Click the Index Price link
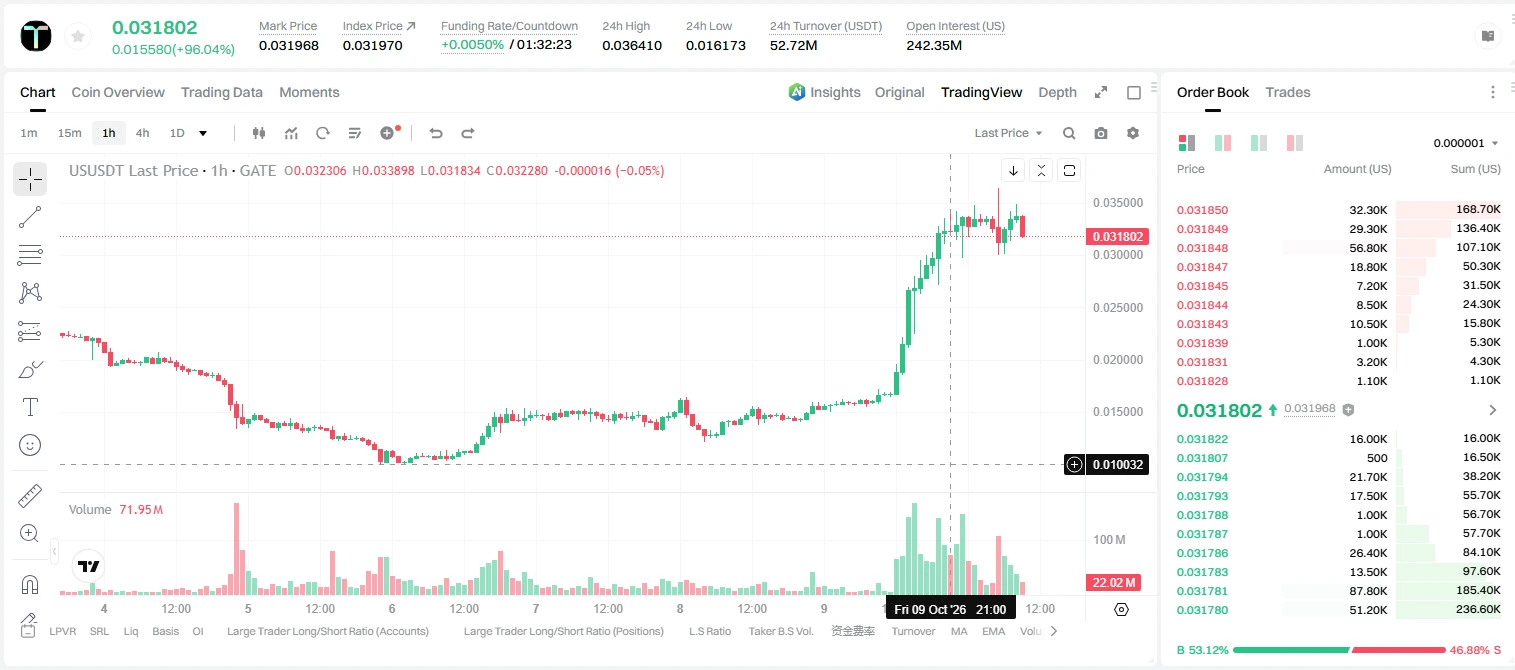Screen dimensions: 1515x670 click(379, 26)
